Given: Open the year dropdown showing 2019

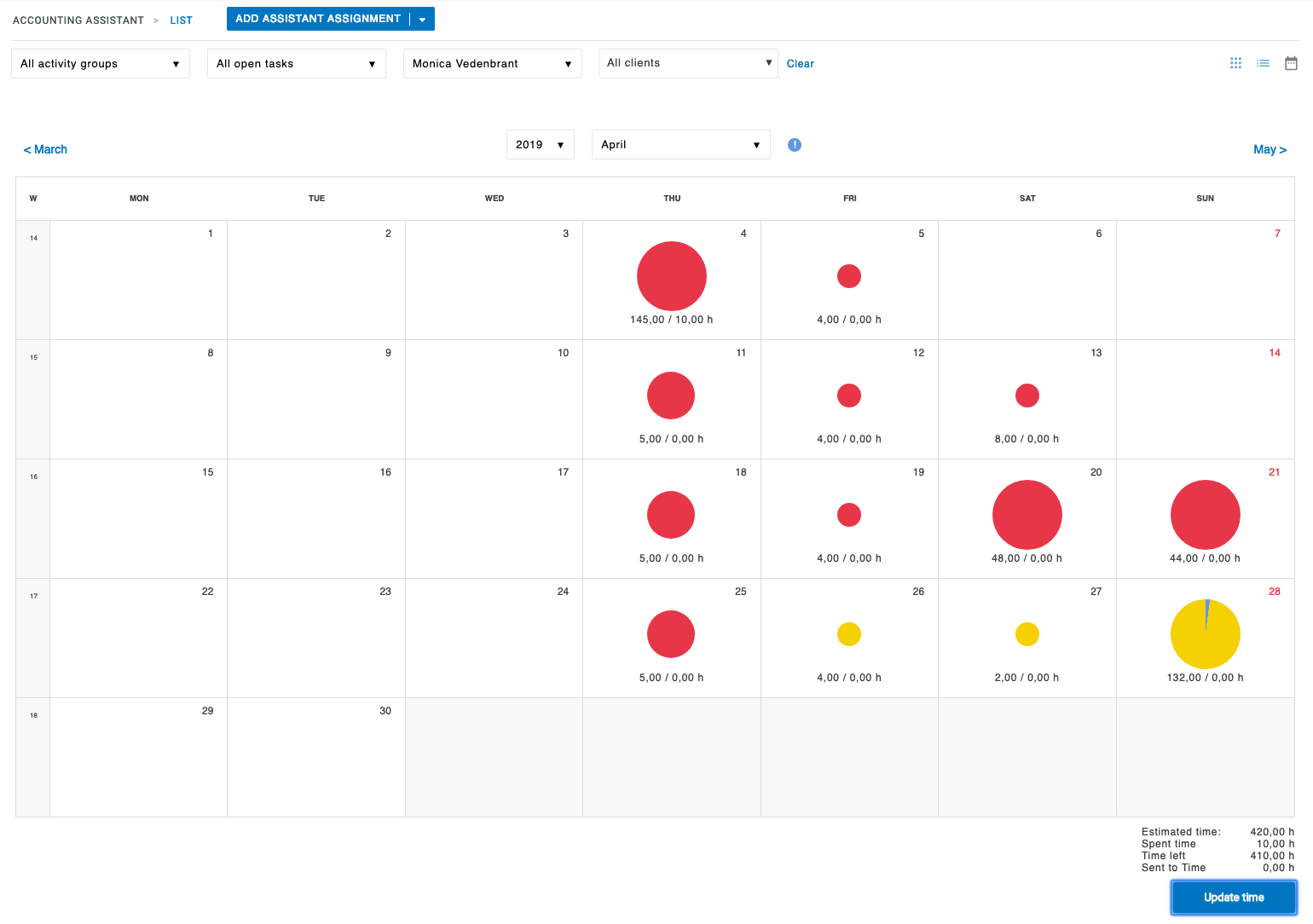Looking at the screenshot, I should pos(540,144).
